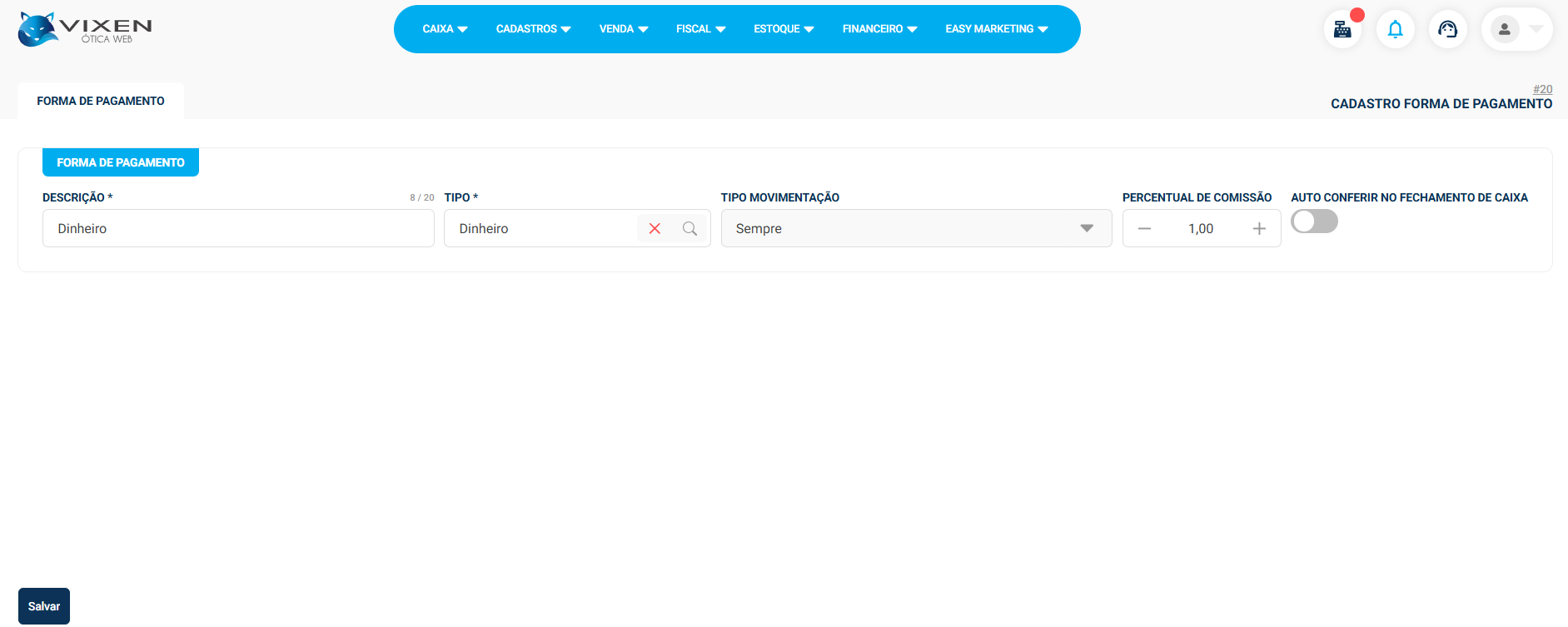Select the Forma de Pagamento page tab

click(101, 101)
